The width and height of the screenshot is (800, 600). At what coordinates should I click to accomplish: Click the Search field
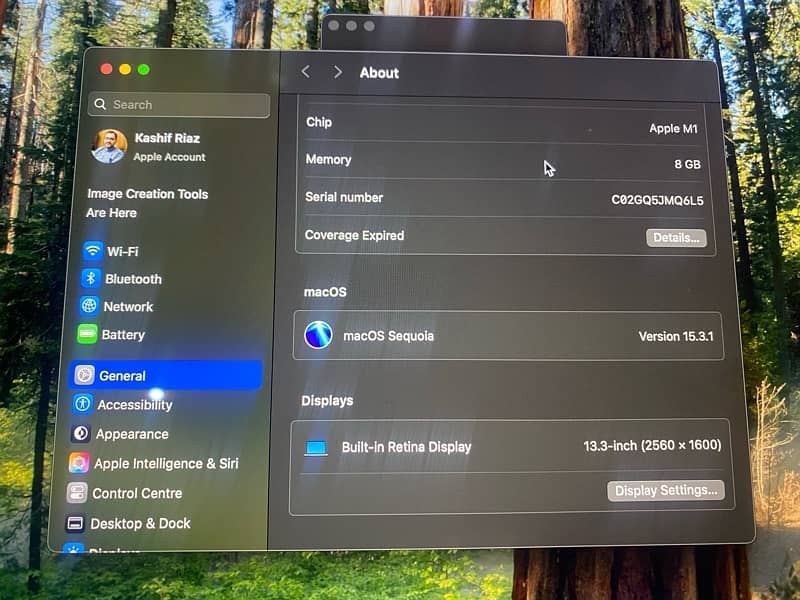(179, 105)
